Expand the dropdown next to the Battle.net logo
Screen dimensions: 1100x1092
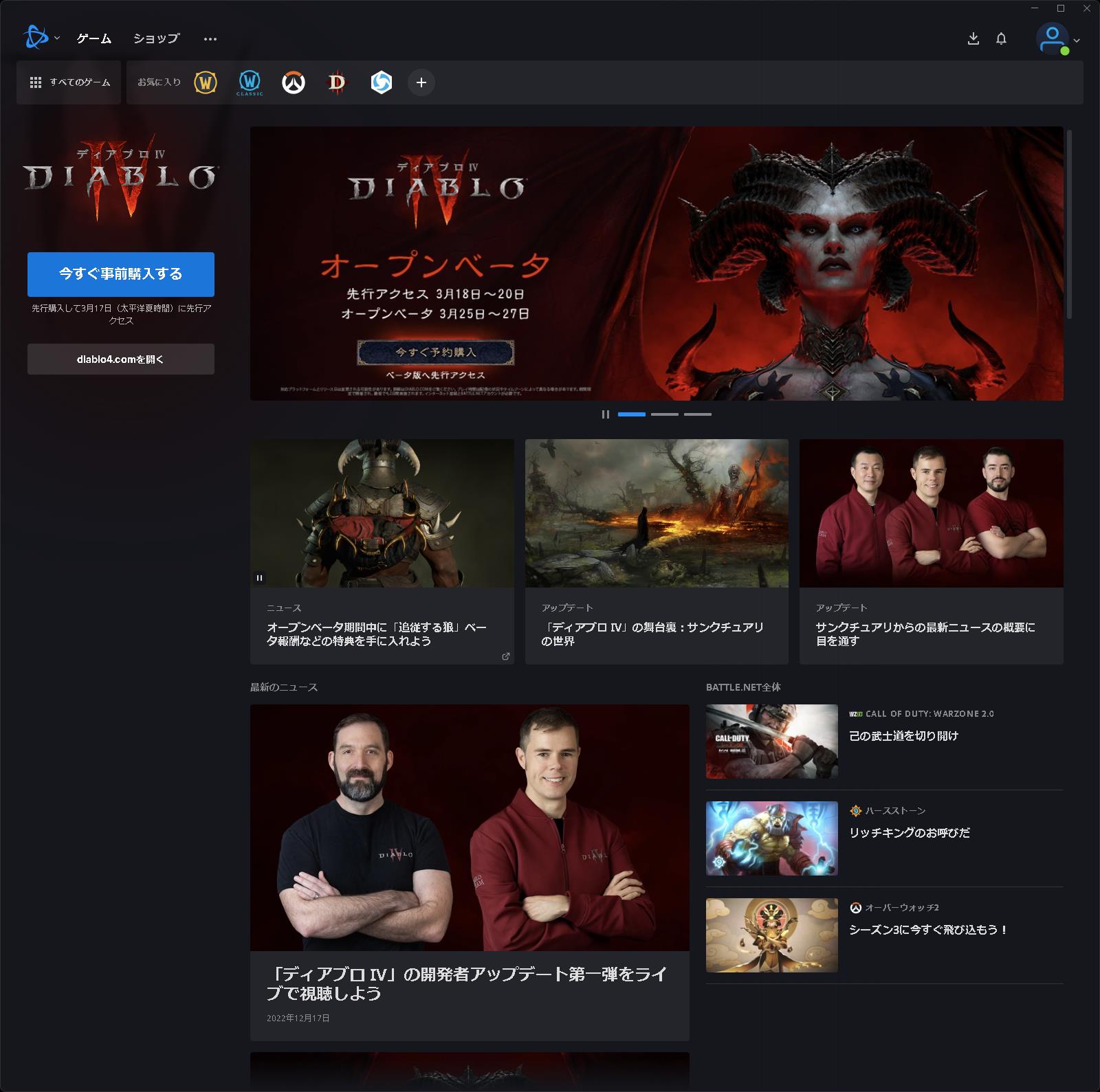click(x=56, y=40)
